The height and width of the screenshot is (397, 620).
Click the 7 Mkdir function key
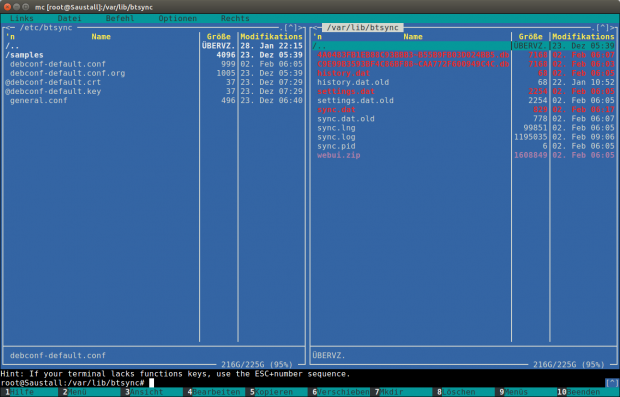click(x=404, y=392)
